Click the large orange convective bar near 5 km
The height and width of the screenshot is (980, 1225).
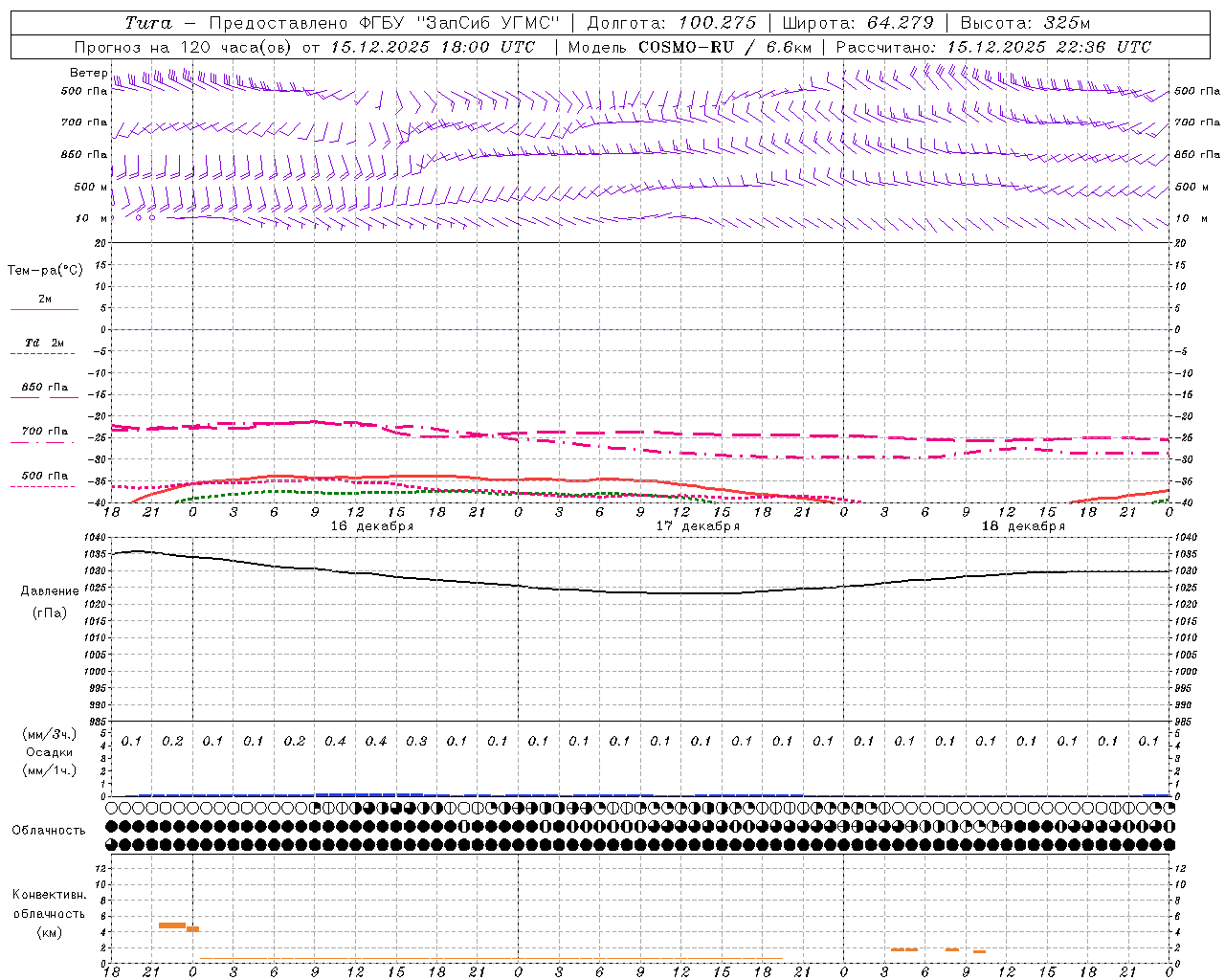tap(171, 925)
